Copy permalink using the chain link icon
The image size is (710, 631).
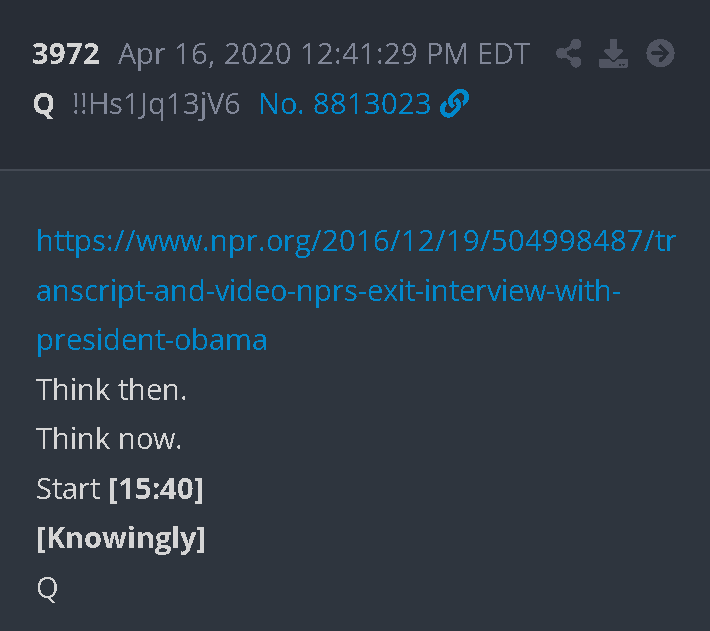(454, 104)
